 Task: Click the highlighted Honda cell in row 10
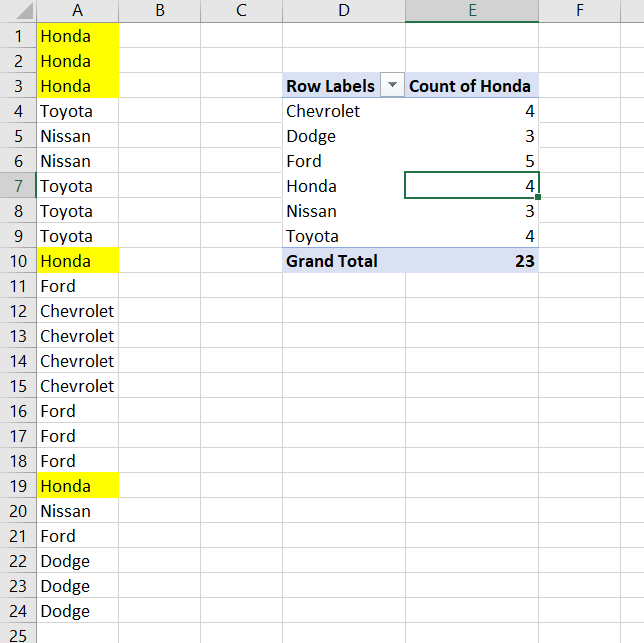(78, 261)
